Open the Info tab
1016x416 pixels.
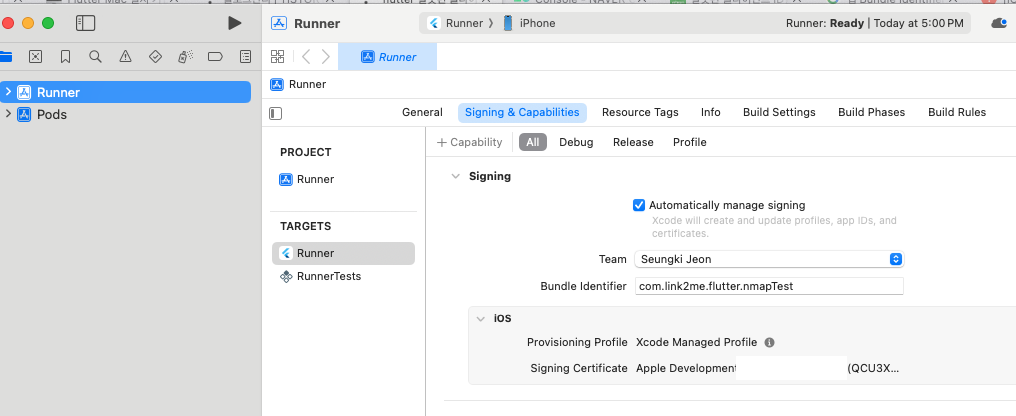click(x=711, y=112)
